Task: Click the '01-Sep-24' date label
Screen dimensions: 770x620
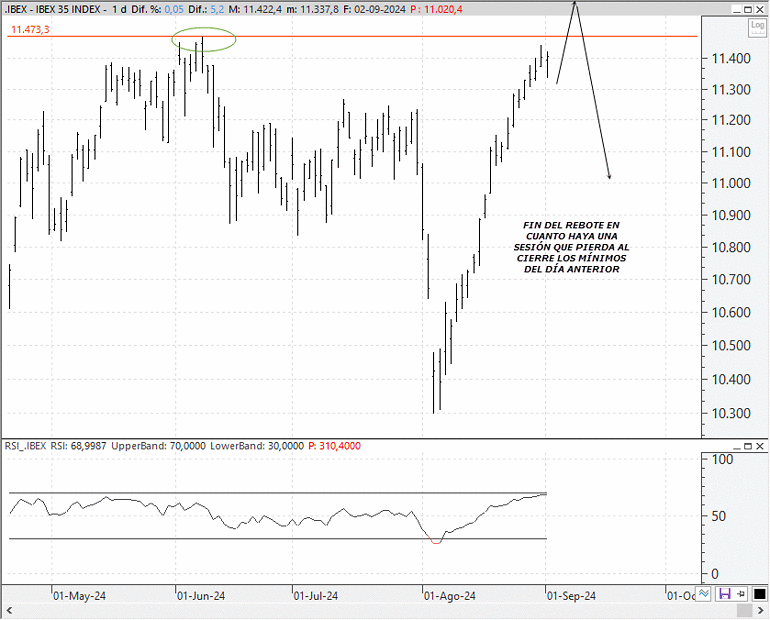Action: pos(572,596)
